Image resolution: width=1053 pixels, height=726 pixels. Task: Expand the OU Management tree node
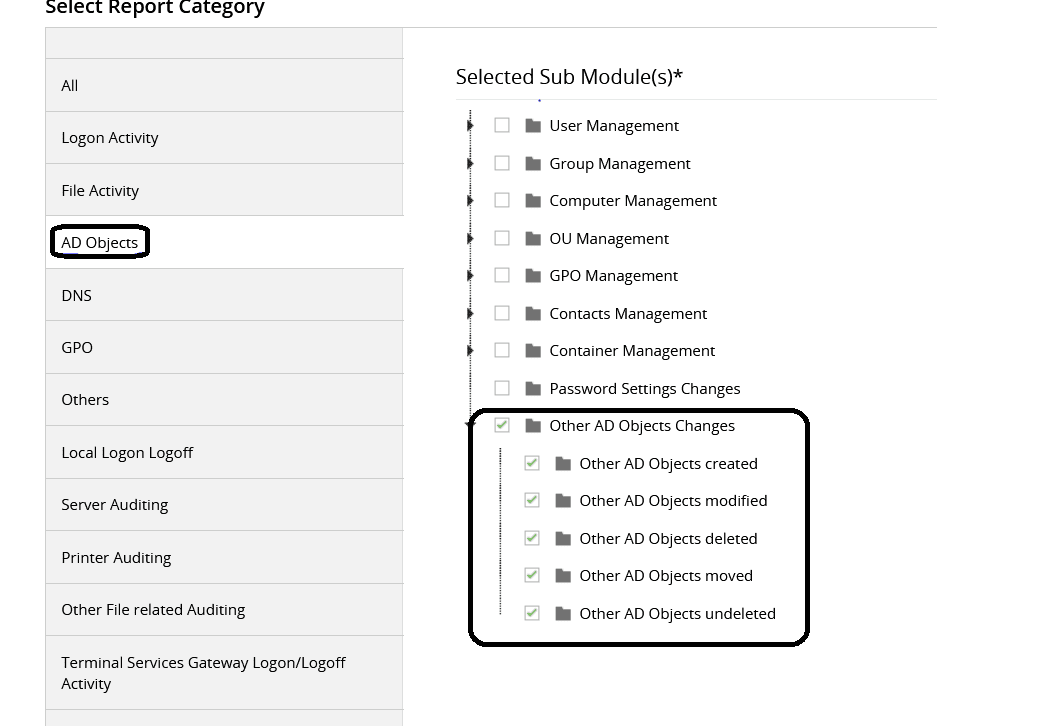(x=470, y=238)
